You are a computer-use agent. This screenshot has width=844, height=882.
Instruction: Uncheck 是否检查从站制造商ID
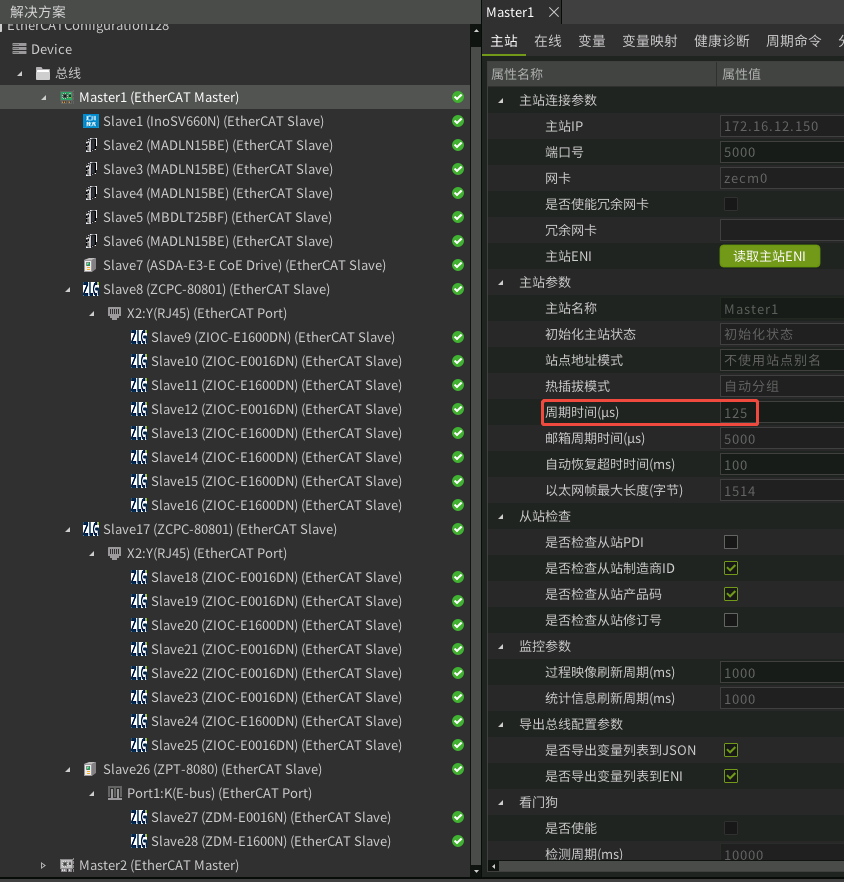click(x=731, y=568)
